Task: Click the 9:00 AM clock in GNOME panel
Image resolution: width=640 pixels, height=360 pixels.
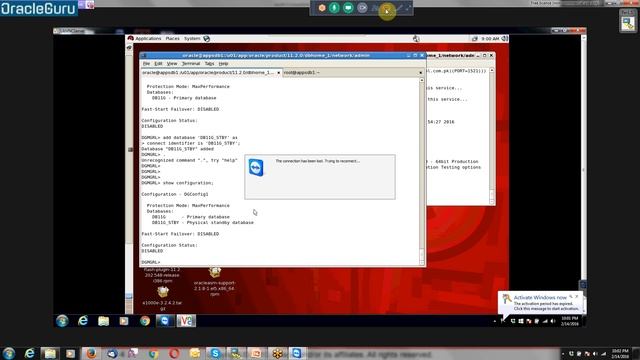Action: (490, 39)
